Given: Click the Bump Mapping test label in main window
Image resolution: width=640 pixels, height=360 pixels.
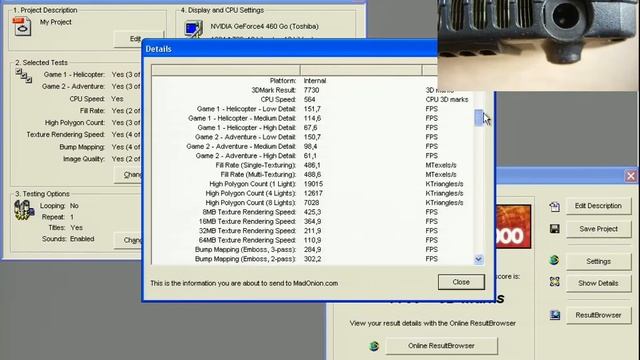Looking at the screenshot, I should click(x=82, y=147).
